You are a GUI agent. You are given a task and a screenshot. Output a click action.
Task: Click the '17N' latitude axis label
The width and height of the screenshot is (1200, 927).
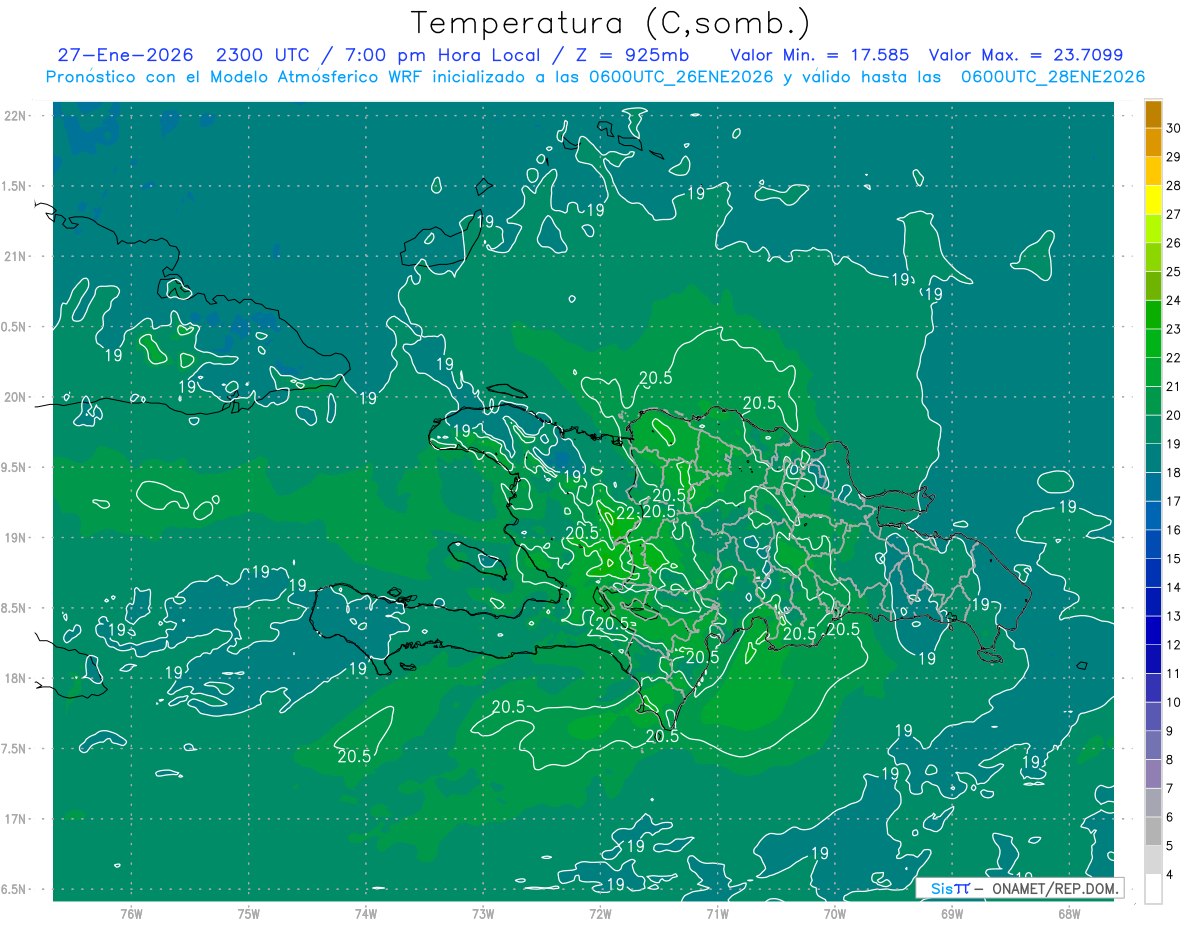tap(16, 819)
